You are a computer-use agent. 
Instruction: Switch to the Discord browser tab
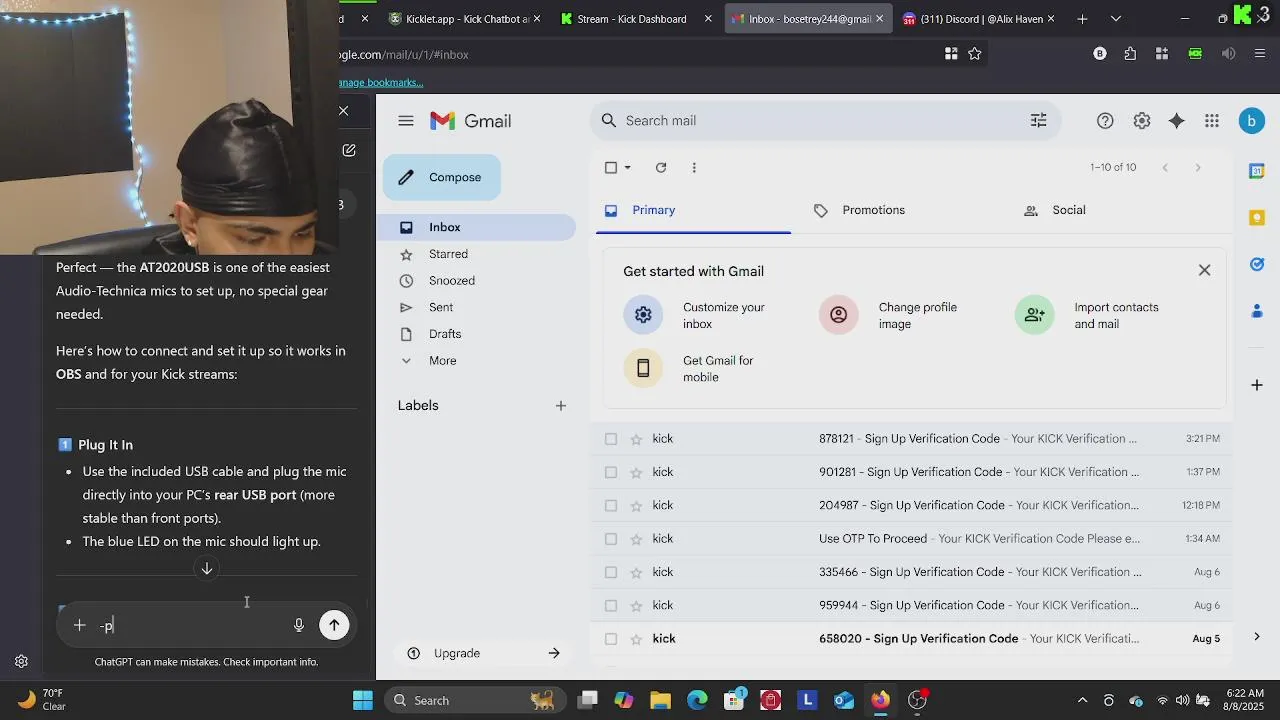coord(978,19)
